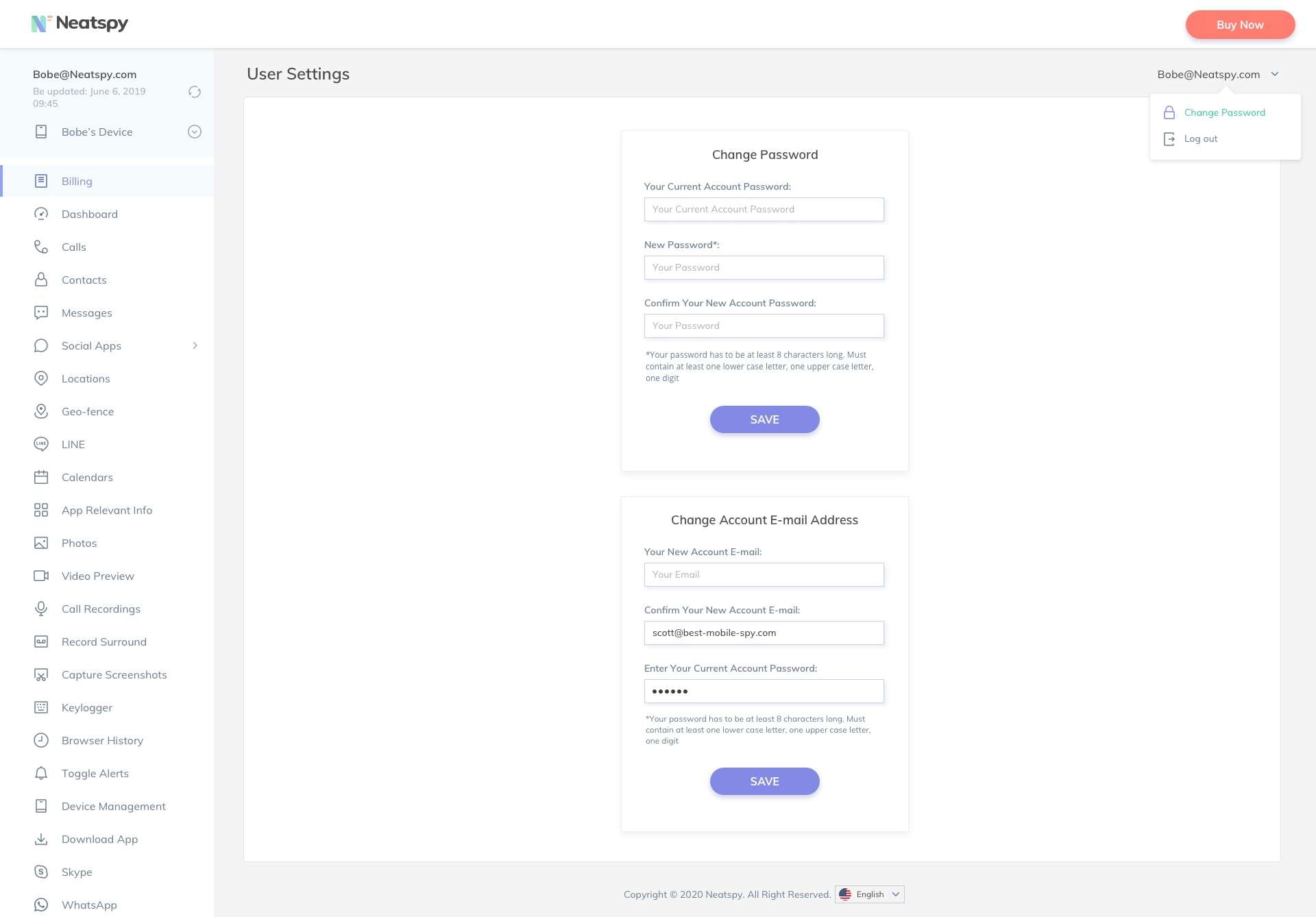Open the English language selector
This screenshot has width=1316, height=917.
870,894
